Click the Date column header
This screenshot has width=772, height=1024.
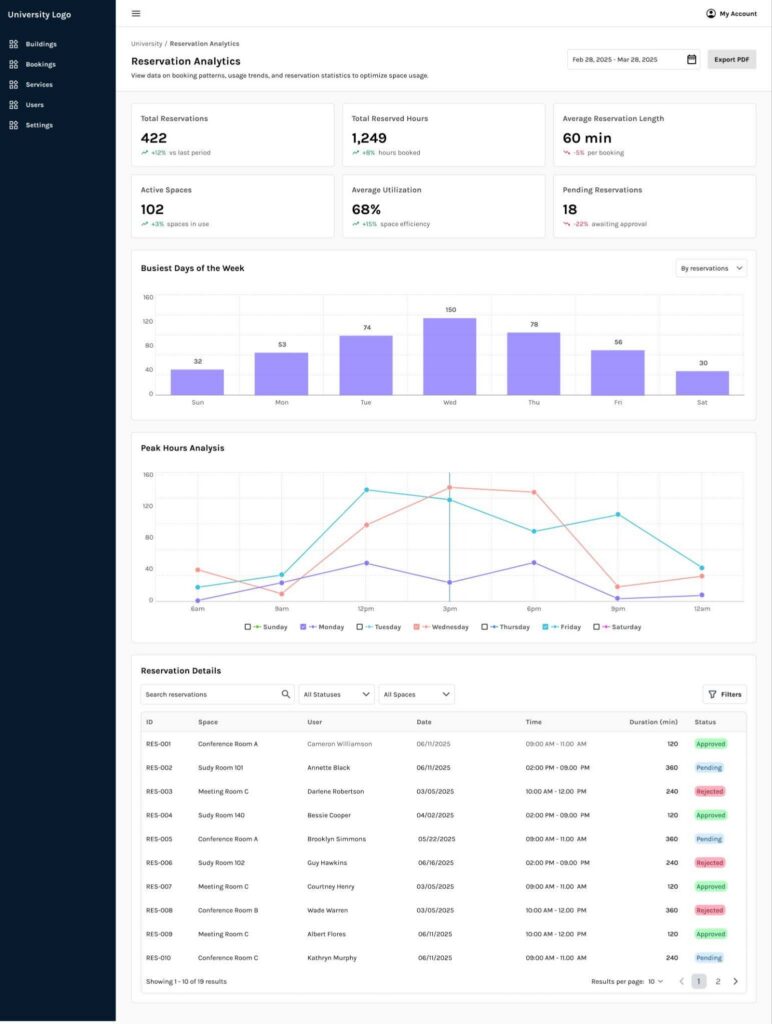pos(424,722)
